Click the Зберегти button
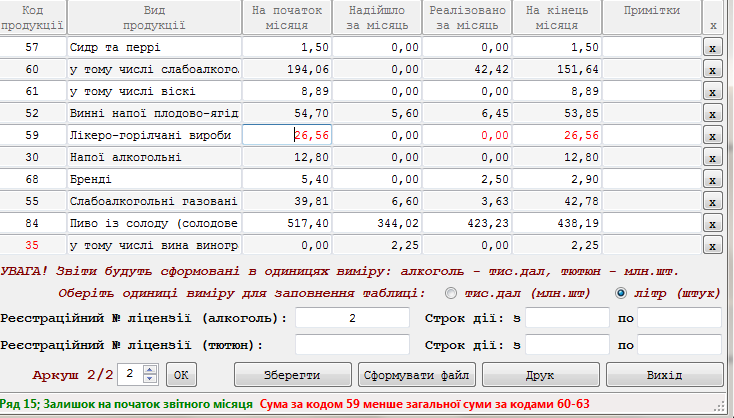 [x=292, y=375]
